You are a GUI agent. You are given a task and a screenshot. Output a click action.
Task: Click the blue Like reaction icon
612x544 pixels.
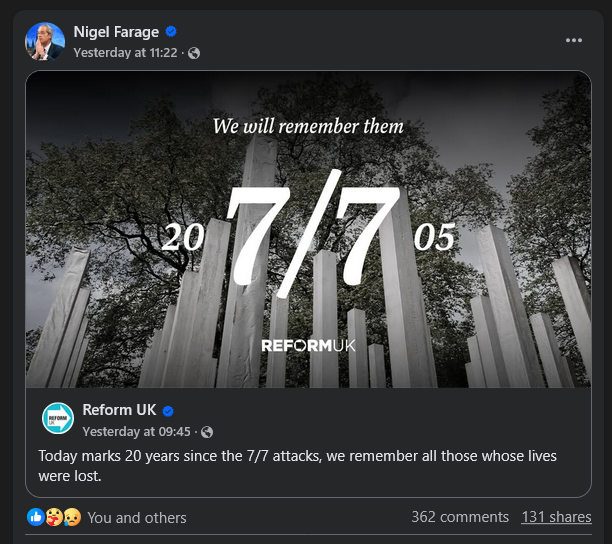point(36,517)
